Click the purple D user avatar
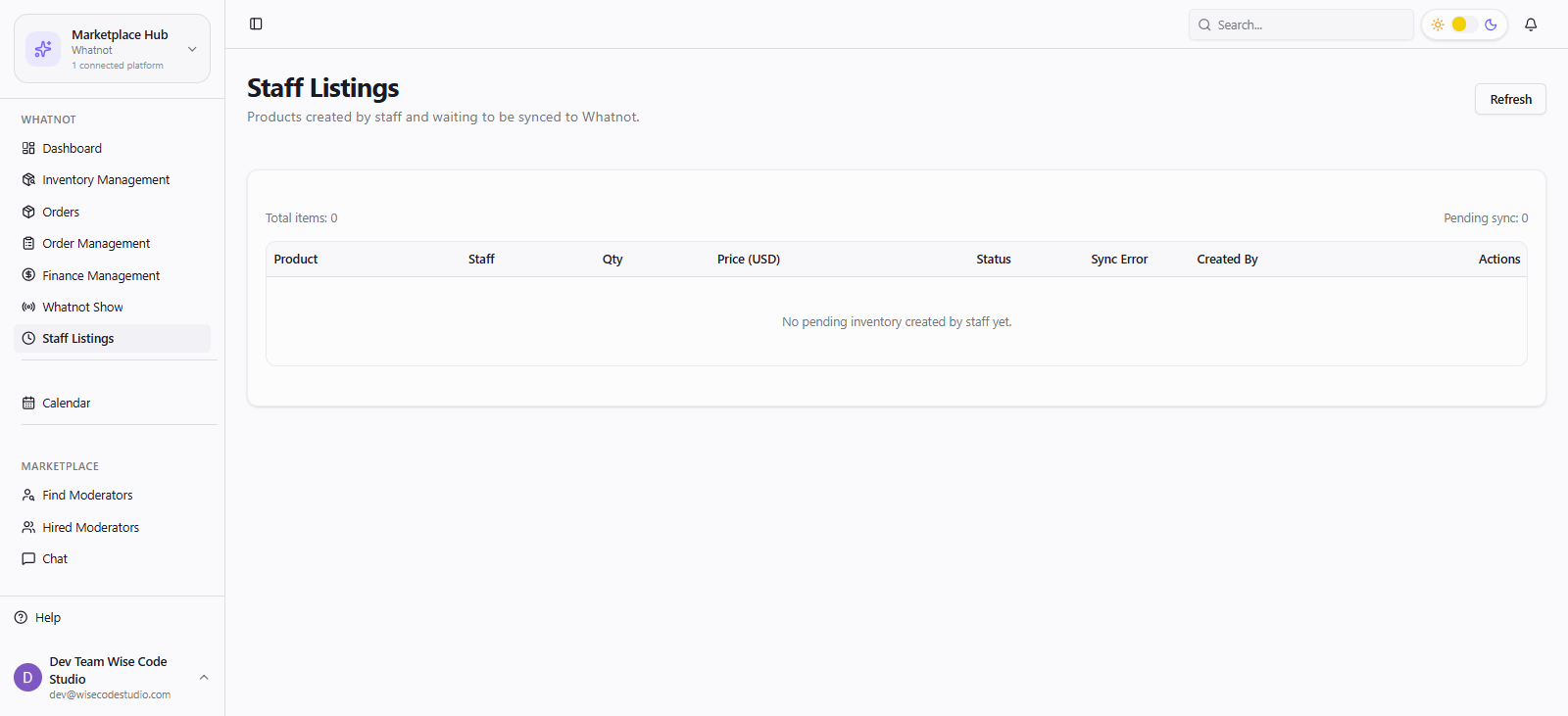 point(27,677)
